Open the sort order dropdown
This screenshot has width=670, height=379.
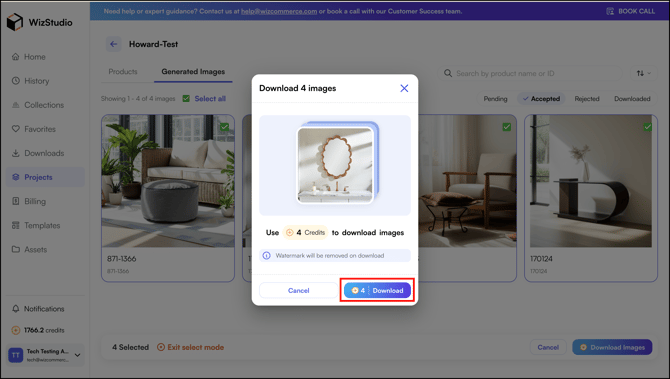tap(644, 73)
